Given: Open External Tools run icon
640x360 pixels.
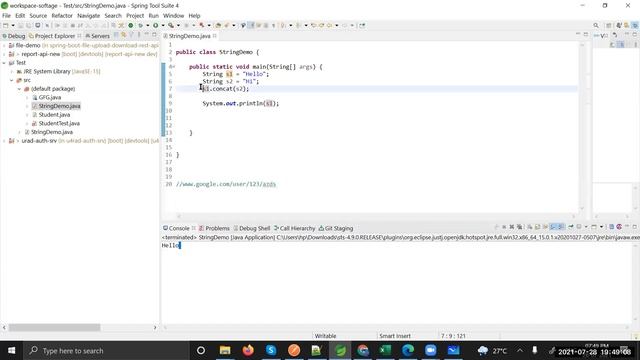Looking at the screenshot, I should click(x=171, y=25).
